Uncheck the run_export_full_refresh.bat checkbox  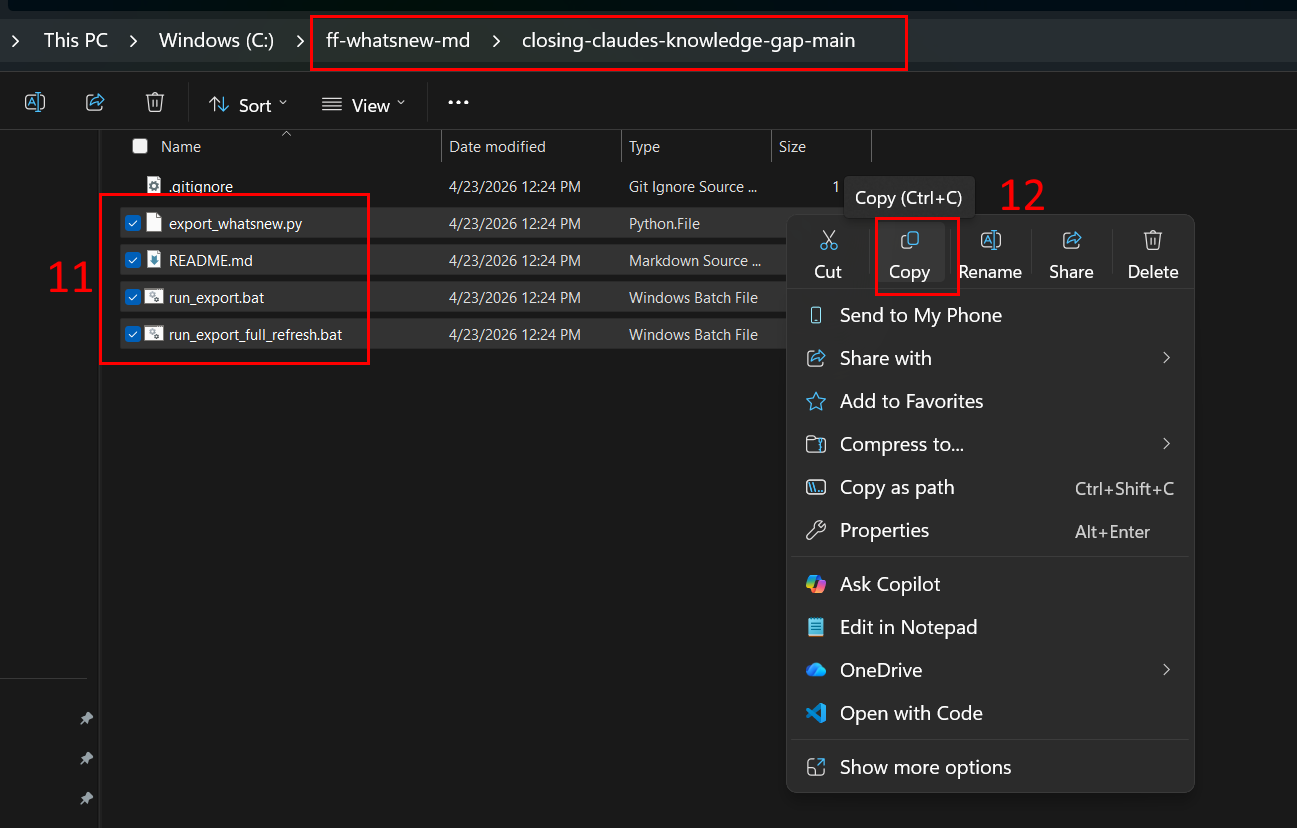[132, 334]
